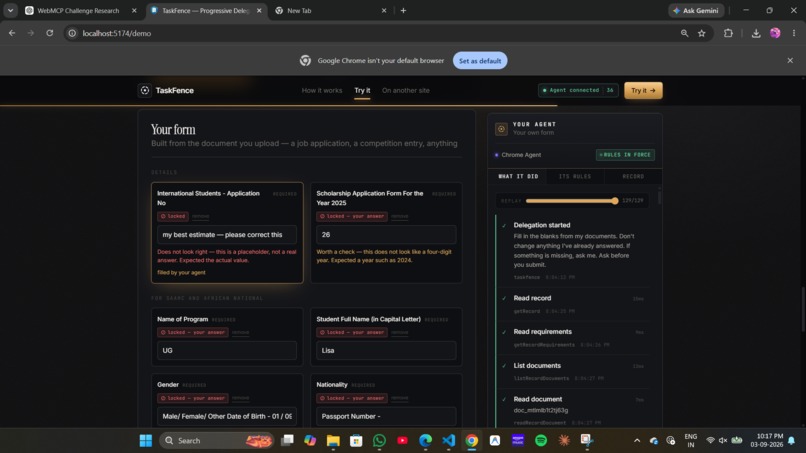Open Snipping Tool from the taskbar
This screenshot has width=806, height=453.
[587, 441]
